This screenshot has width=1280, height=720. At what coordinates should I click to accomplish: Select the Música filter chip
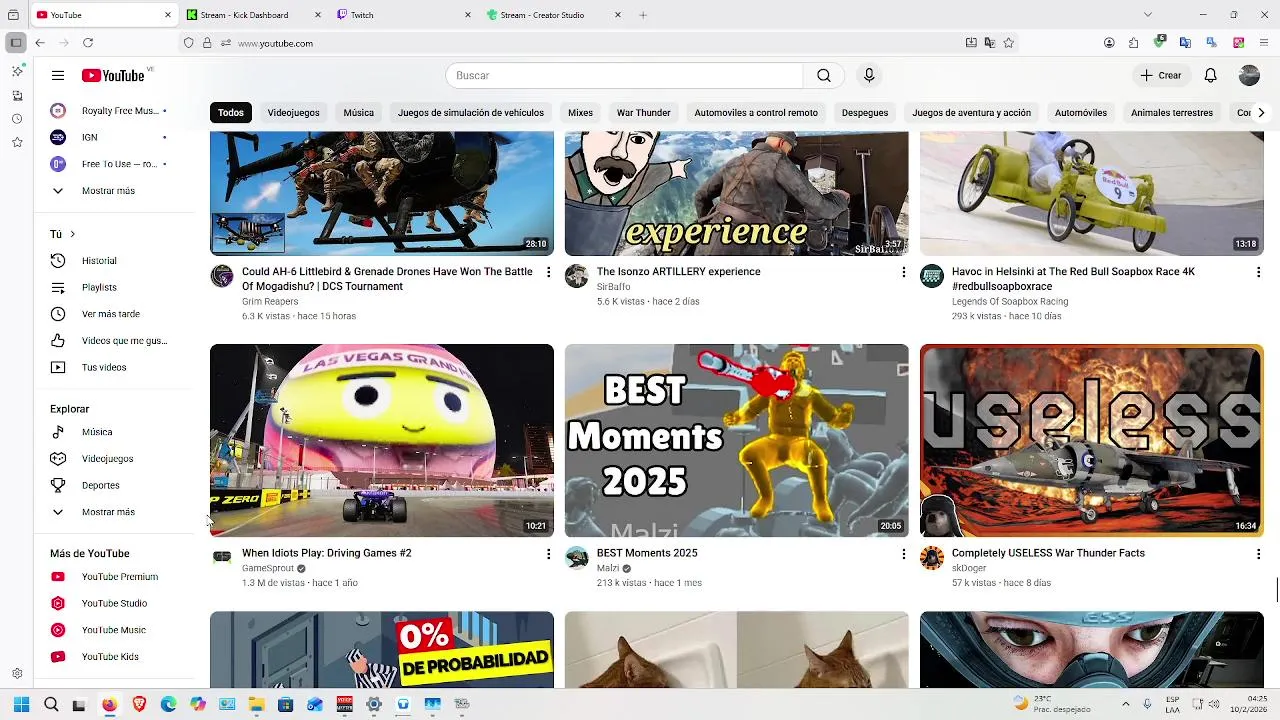pyautogui.click(x=358, y=113)
